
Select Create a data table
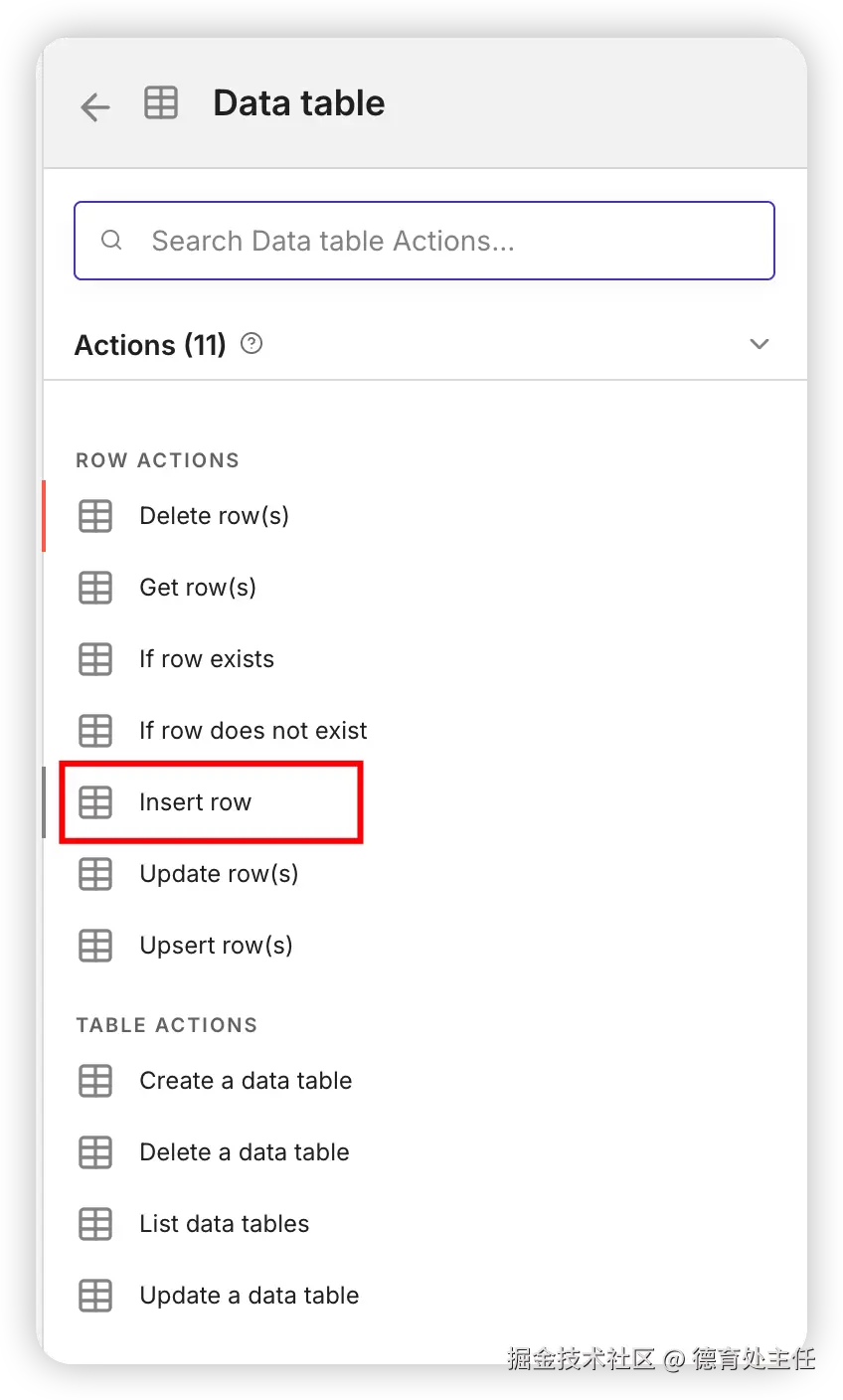pyautogui.click(x=246, y=1081)
